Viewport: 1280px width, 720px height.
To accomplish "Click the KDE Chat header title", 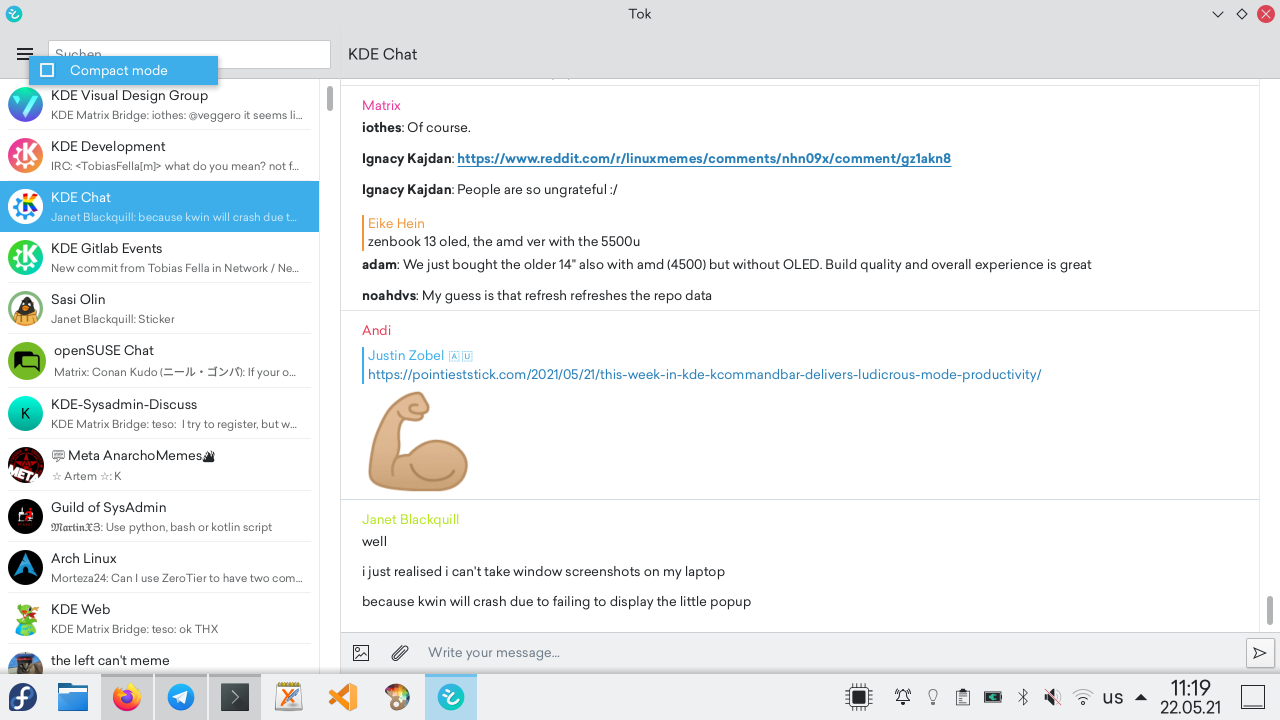I will [382, 54].
